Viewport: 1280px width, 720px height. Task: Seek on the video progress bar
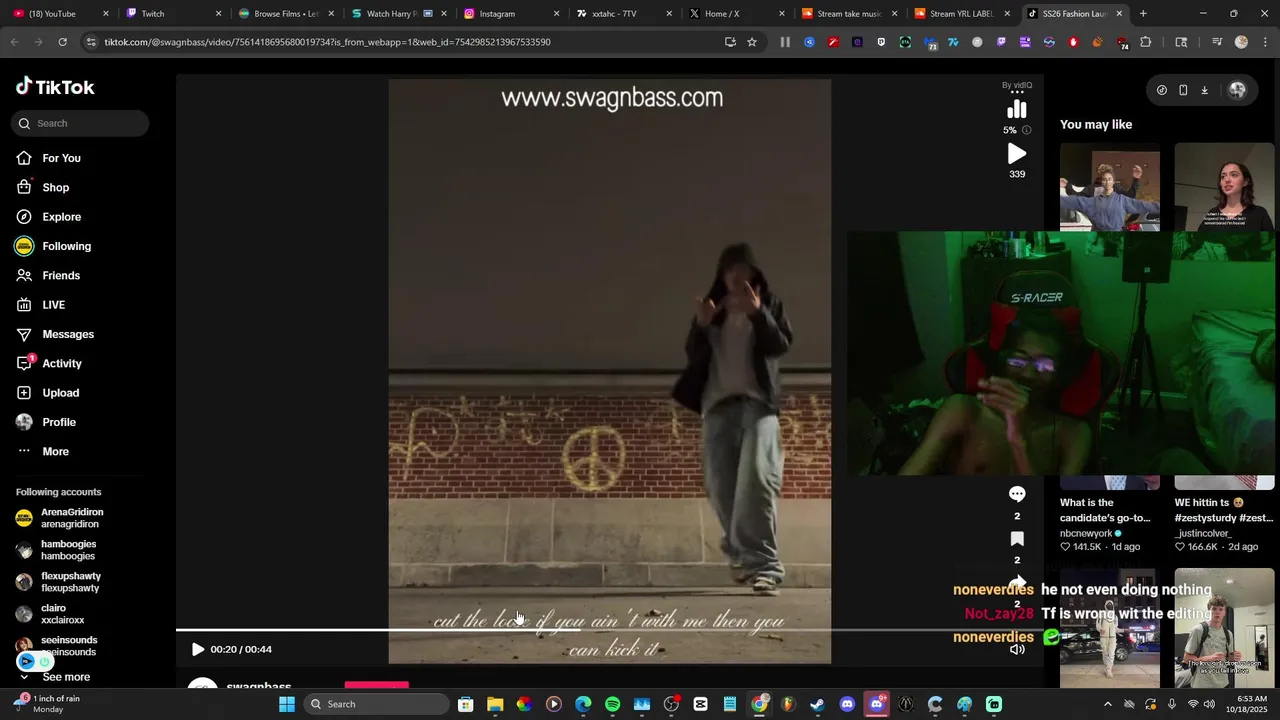tap(610, 630)
